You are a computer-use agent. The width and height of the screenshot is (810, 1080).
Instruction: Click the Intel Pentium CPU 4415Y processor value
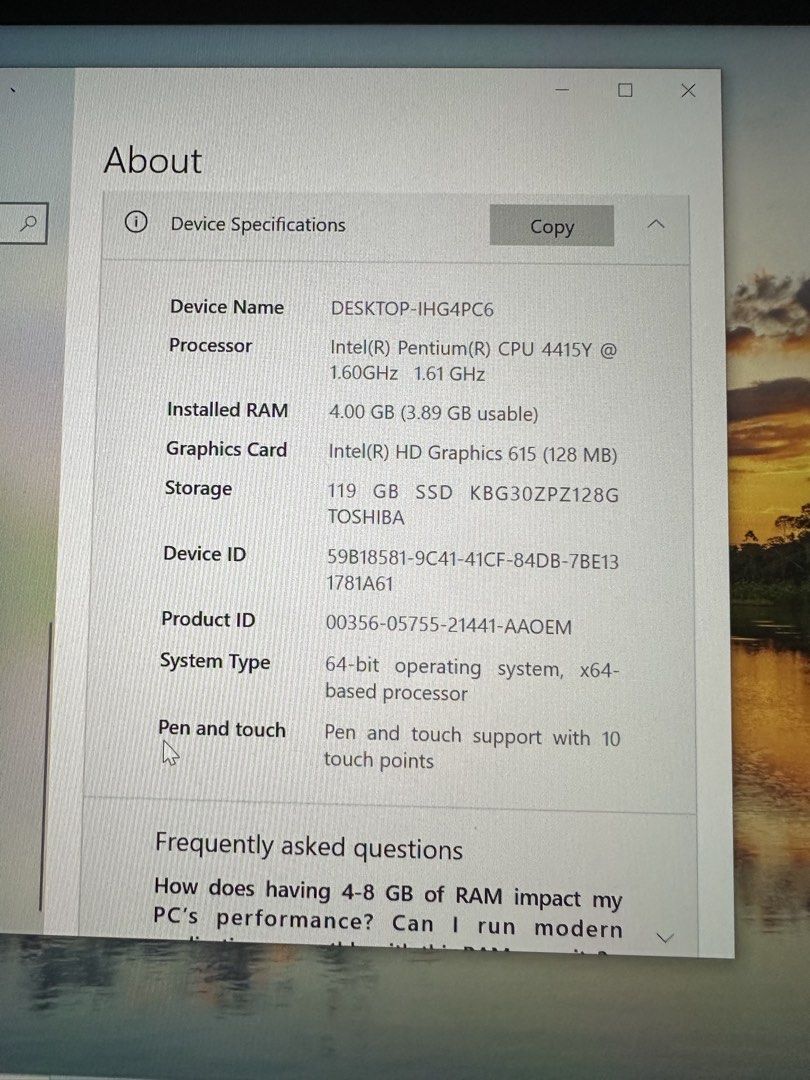coord(473,361)
